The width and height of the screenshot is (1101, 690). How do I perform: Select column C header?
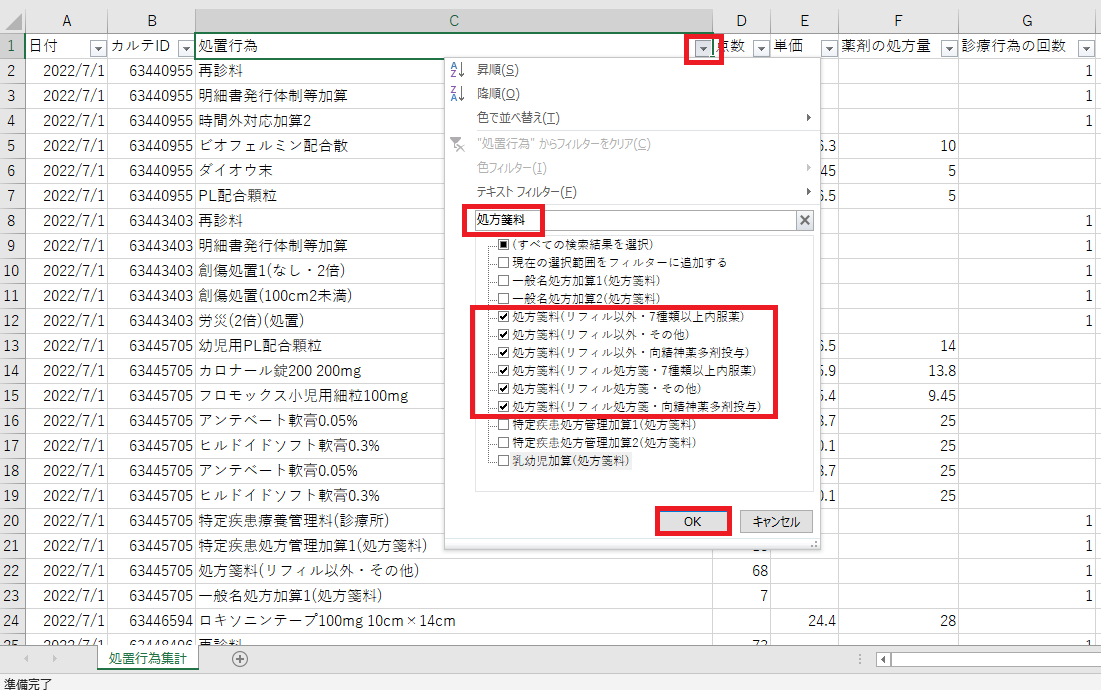tap(454, 21)
